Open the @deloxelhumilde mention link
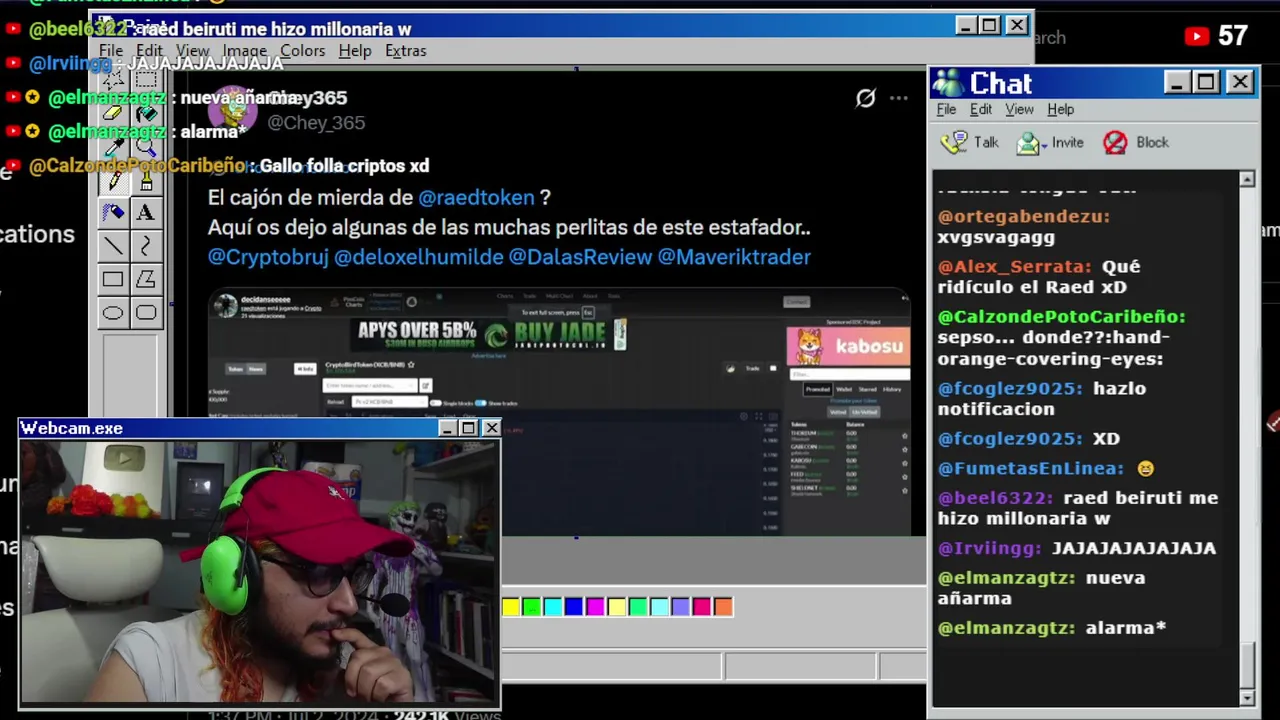 click(419, 257)
